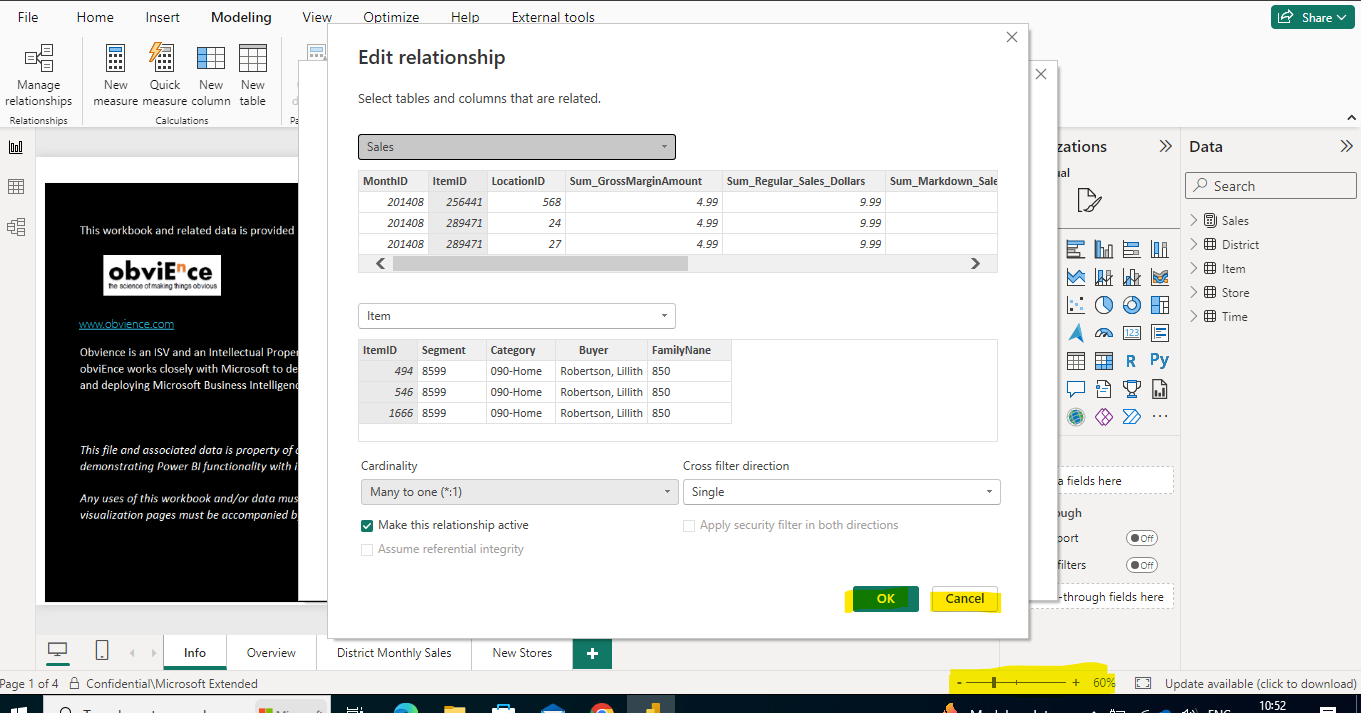Toggle the Keep all filters switch
Image resolution: width=1361 pixels, height=713 pixels.
coord(1141,565)
